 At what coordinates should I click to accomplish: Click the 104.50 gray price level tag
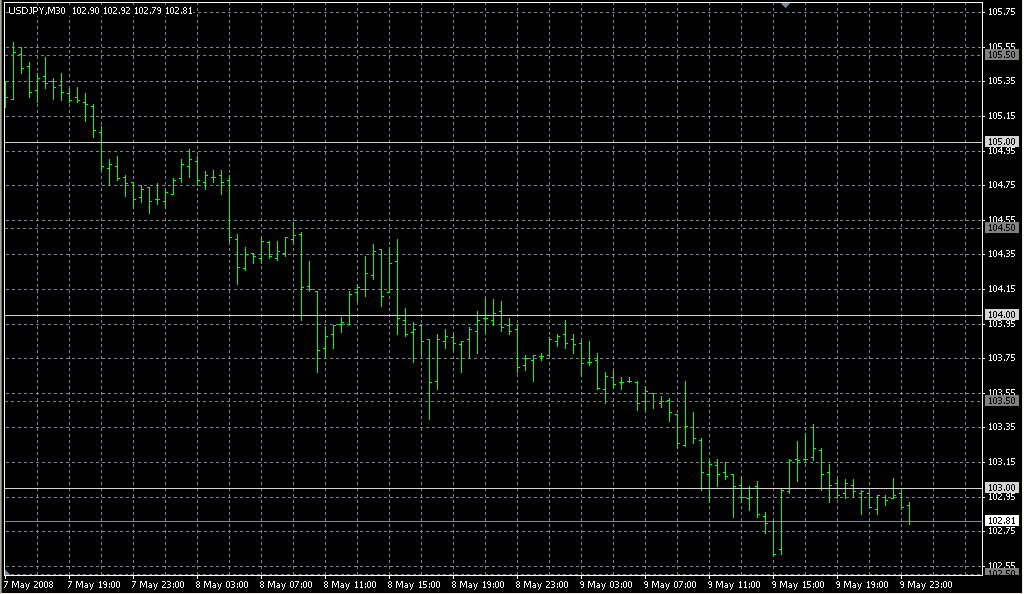click(x=1001, y=228)
